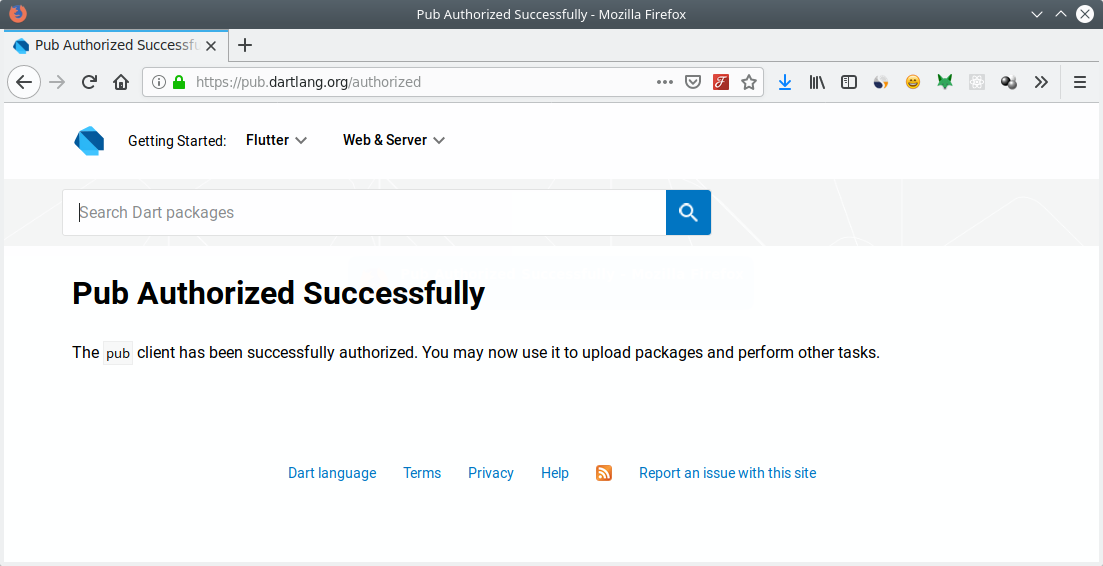The height and width of the screenshot is (566, 1103).
Task: Open the Report an issue with this site link
Action: (727, 473)
